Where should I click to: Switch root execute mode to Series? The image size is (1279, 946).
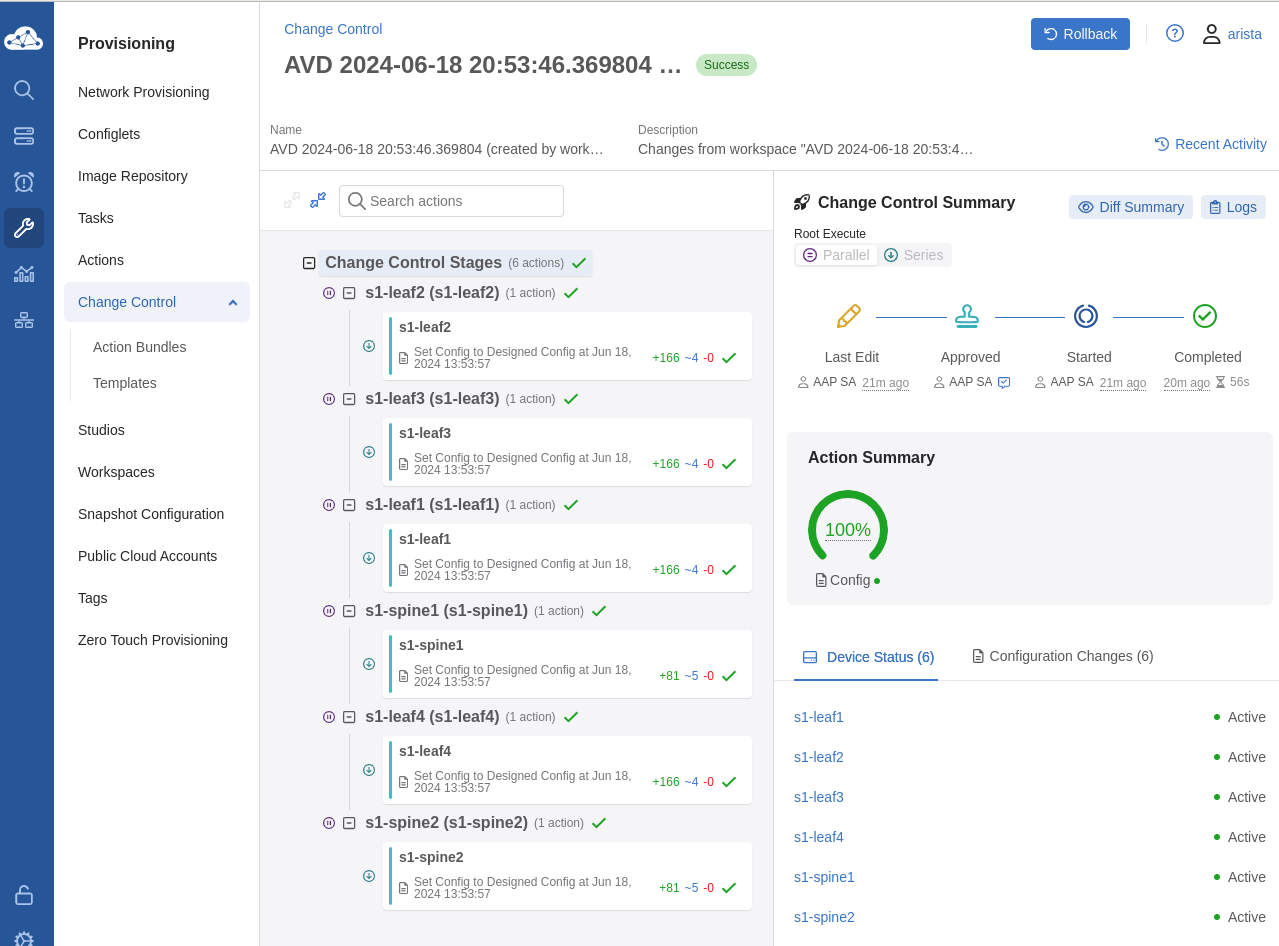click(914, 255)
